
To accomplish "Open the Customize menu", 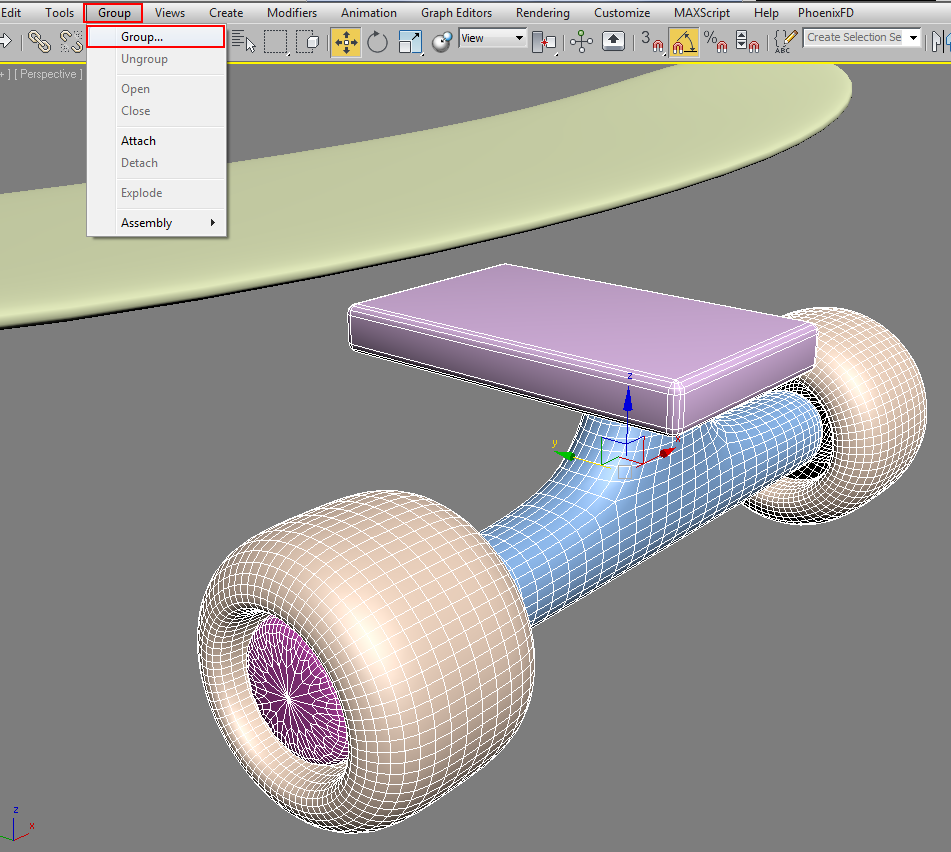I will pyautogui.click(x=622, y=13).
